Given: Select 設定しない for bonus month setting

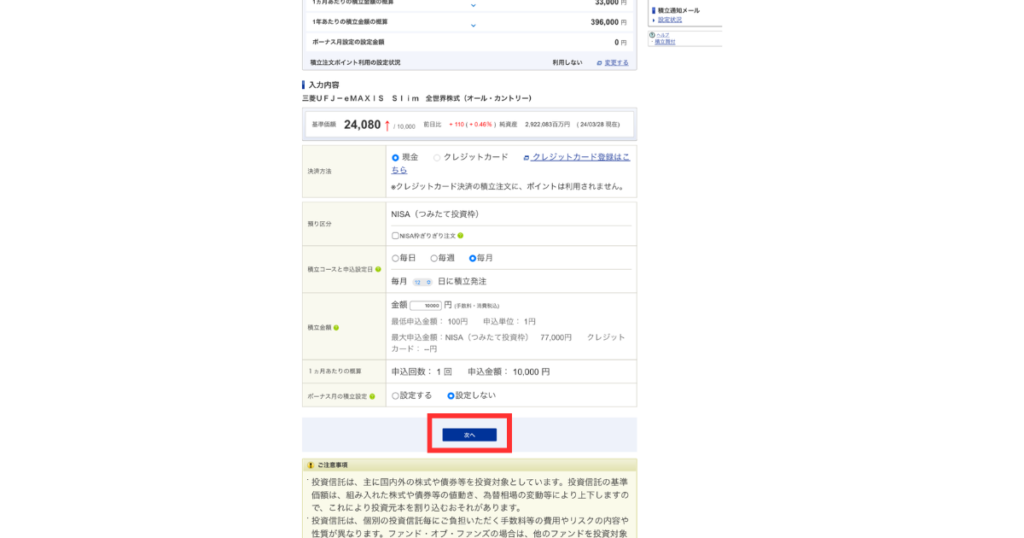Looking at the screenshot, I should point(451,396).
